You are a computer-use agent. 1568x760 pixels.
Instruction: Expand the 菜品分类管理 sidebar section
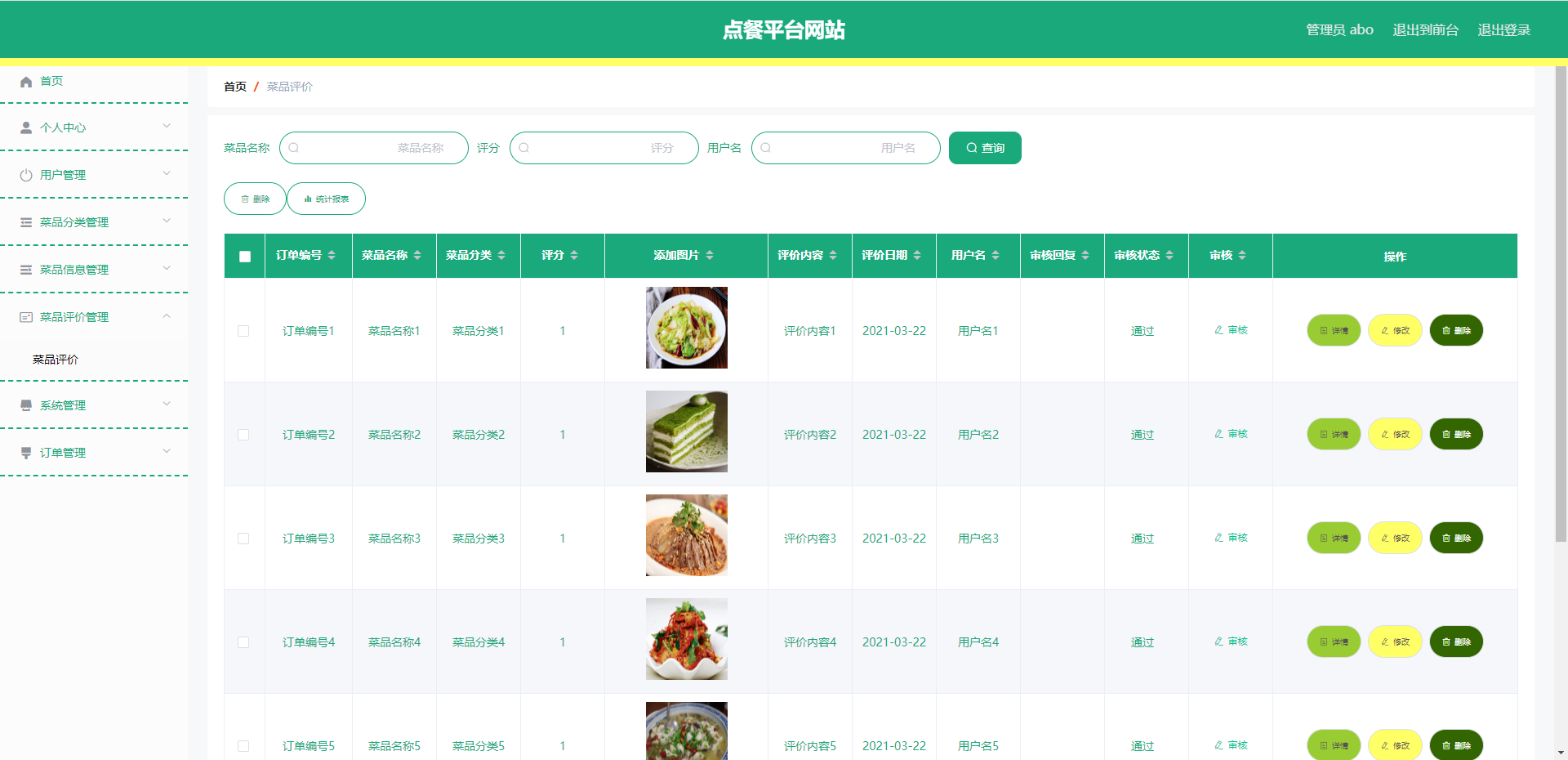click(94, 222)
